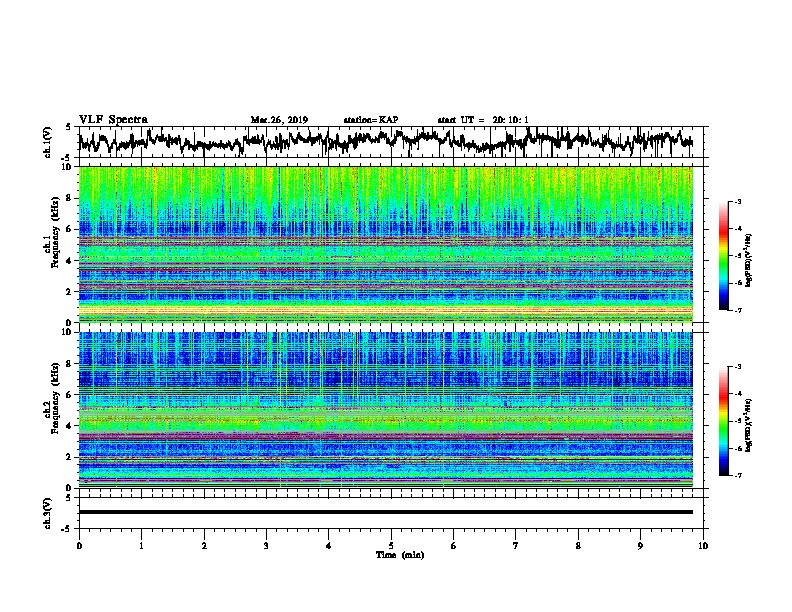Click the "ch.3(V)" axis label
This screenshot has height=612, width=792.
tap(48, 513)
